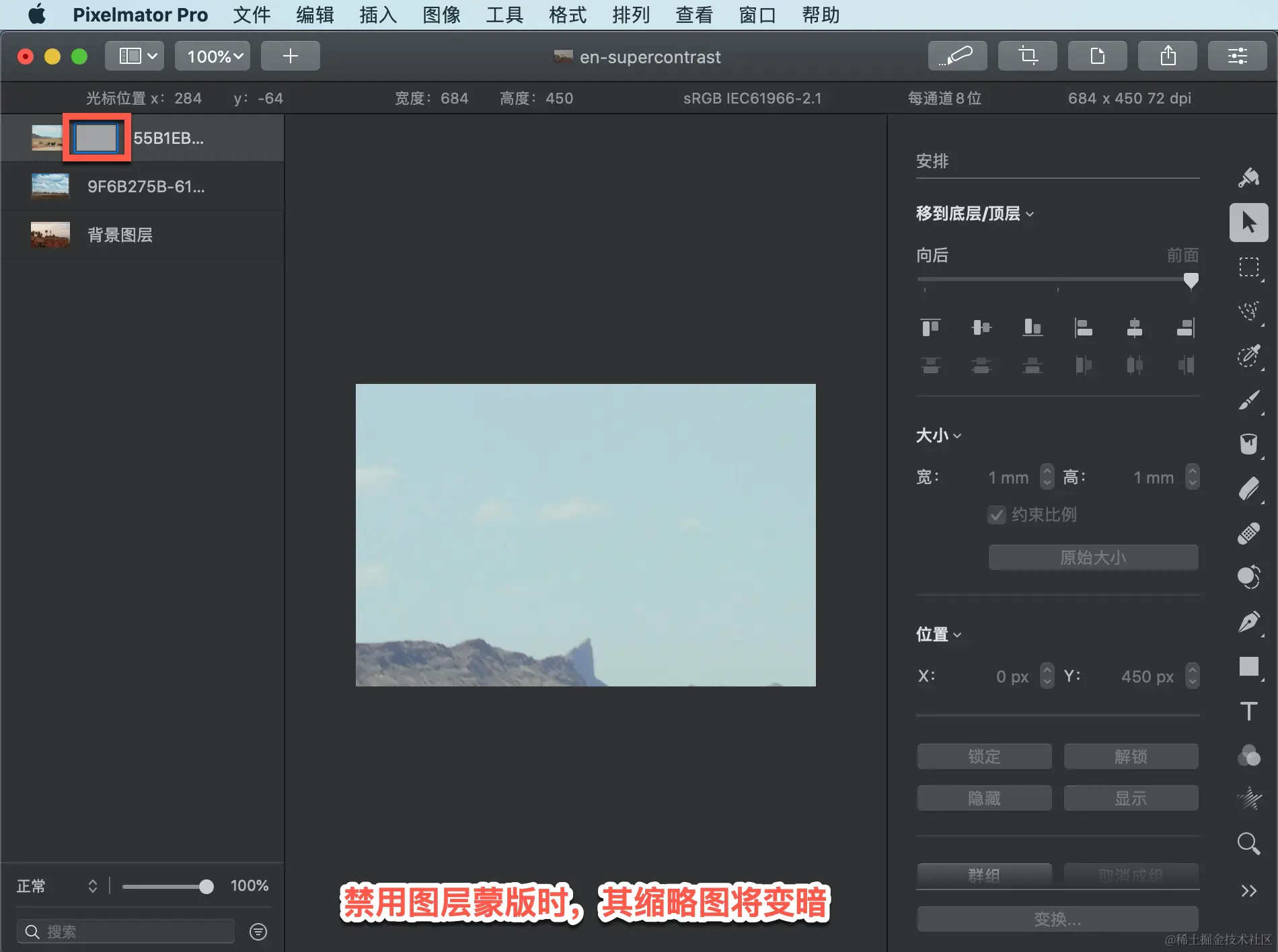Screen dimensions: 1278x952
Task: Step the X position stepper
Action: pyautogui.click(x=1047, y=676)
